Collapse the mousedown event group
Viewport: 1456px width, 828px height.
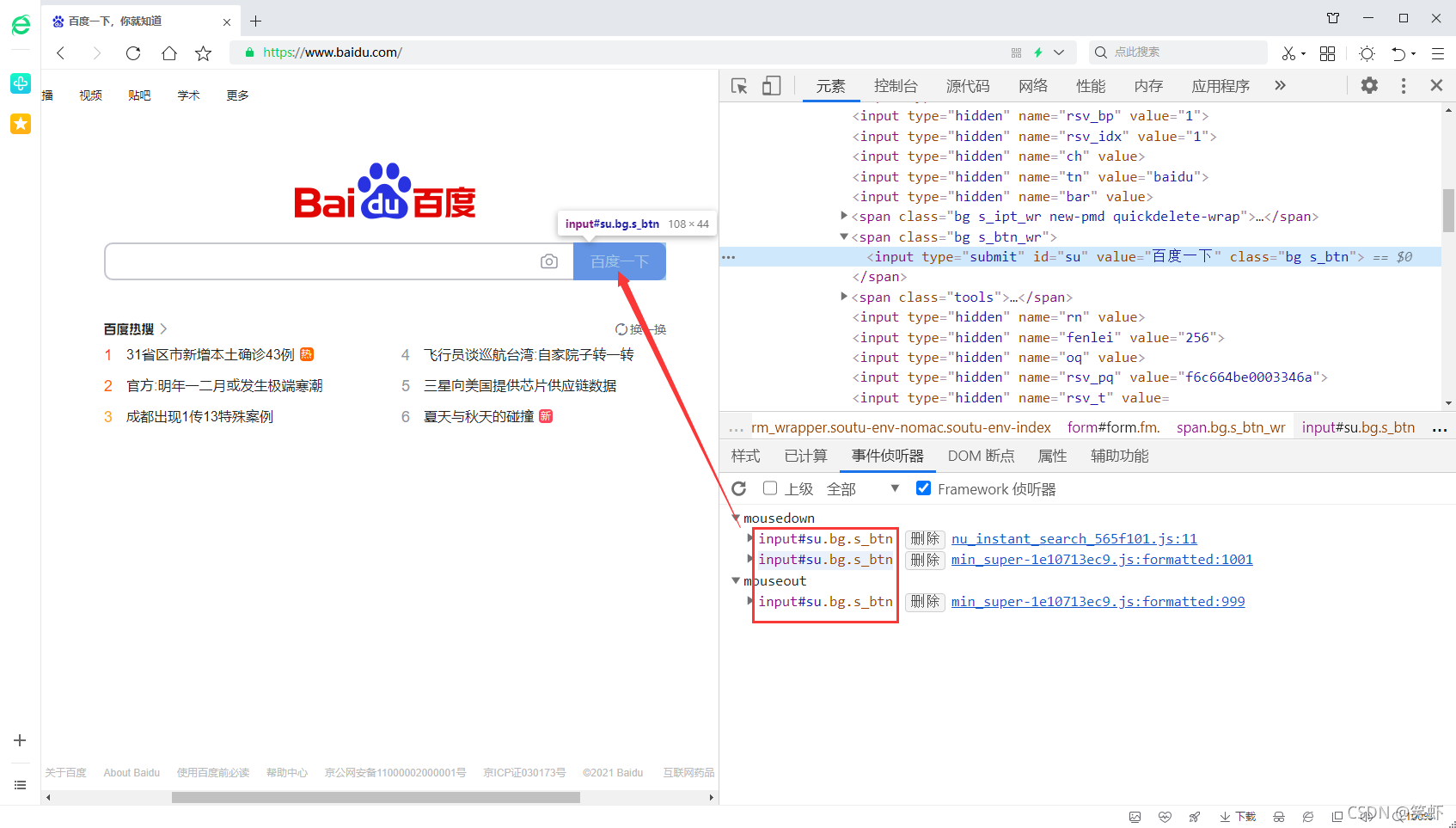tap(736, 518)
